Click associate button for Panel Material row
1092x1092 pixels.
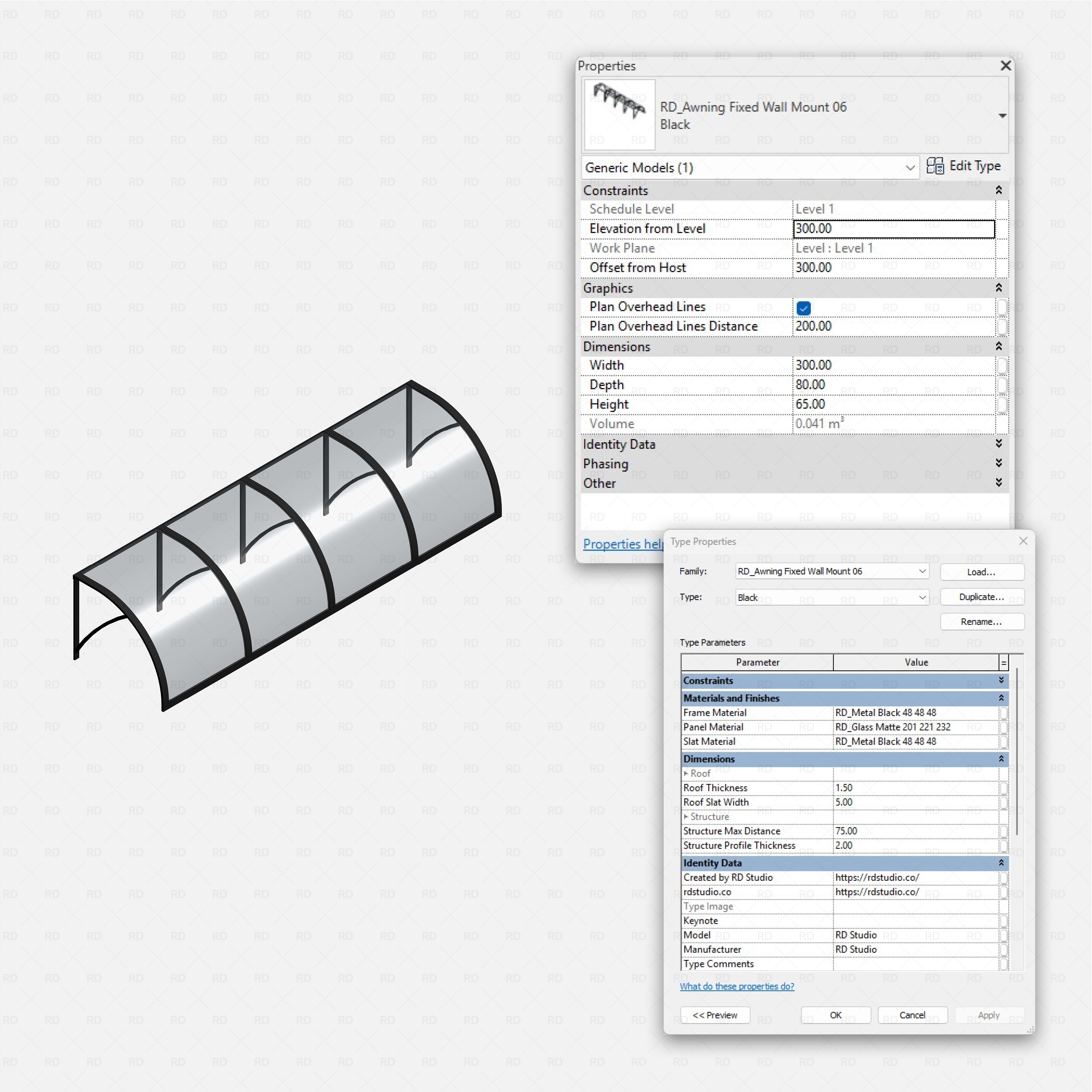[1004, 728]
